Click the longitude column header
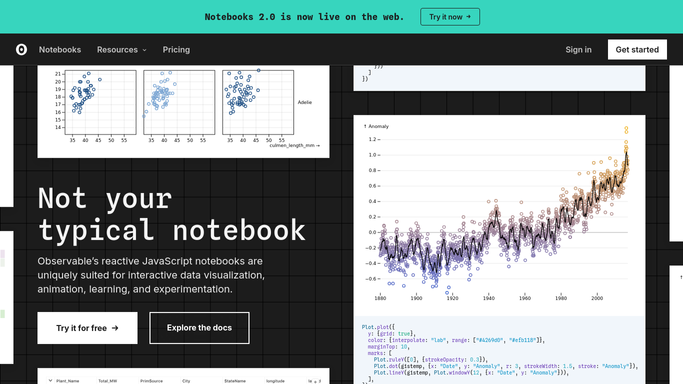 pos(275,381)
